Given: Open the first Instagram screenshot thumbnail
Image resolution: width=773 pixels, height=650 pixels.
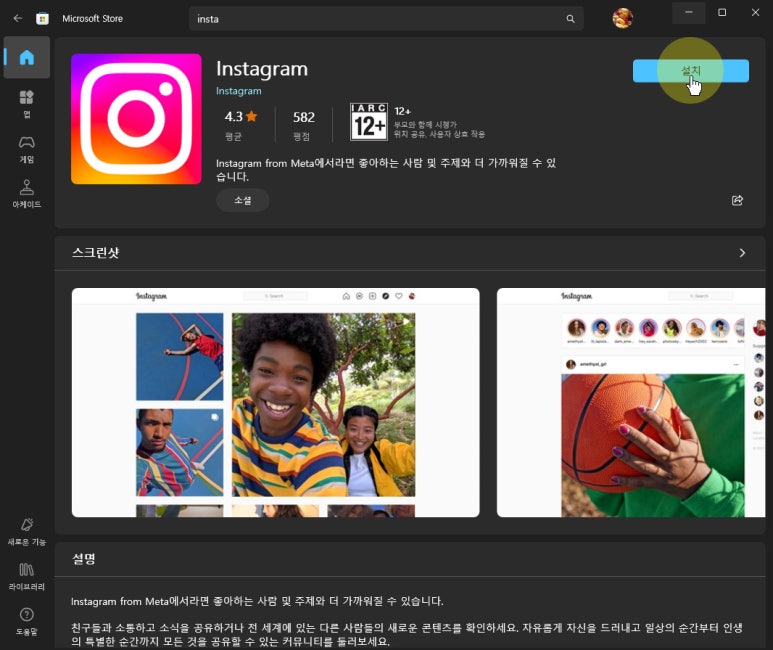Looking at the screenshot, I should (x=276, y=402).
